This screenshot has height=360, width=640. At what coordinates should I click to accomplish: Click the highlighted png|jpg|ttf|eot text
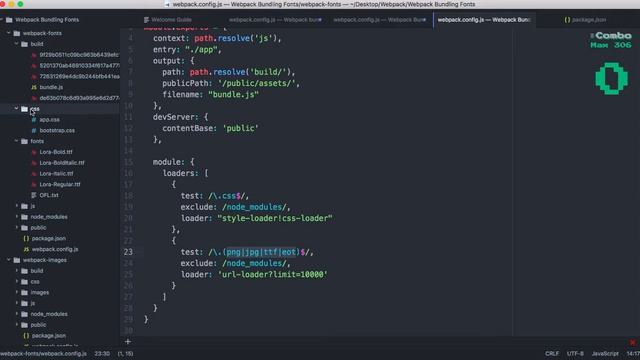point(261,252)
